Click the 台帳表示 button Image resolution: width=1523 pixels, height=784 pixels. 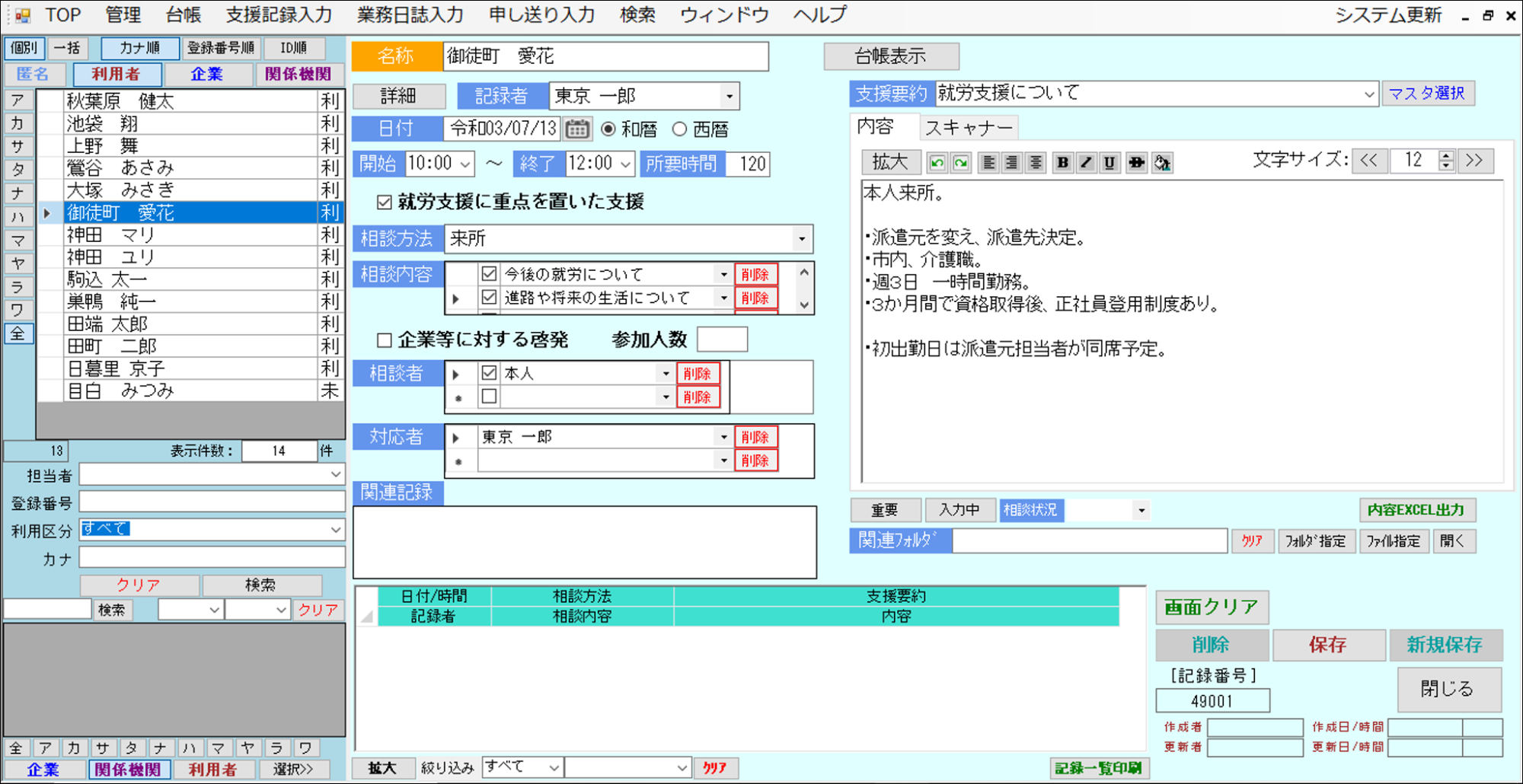[891, 56]
